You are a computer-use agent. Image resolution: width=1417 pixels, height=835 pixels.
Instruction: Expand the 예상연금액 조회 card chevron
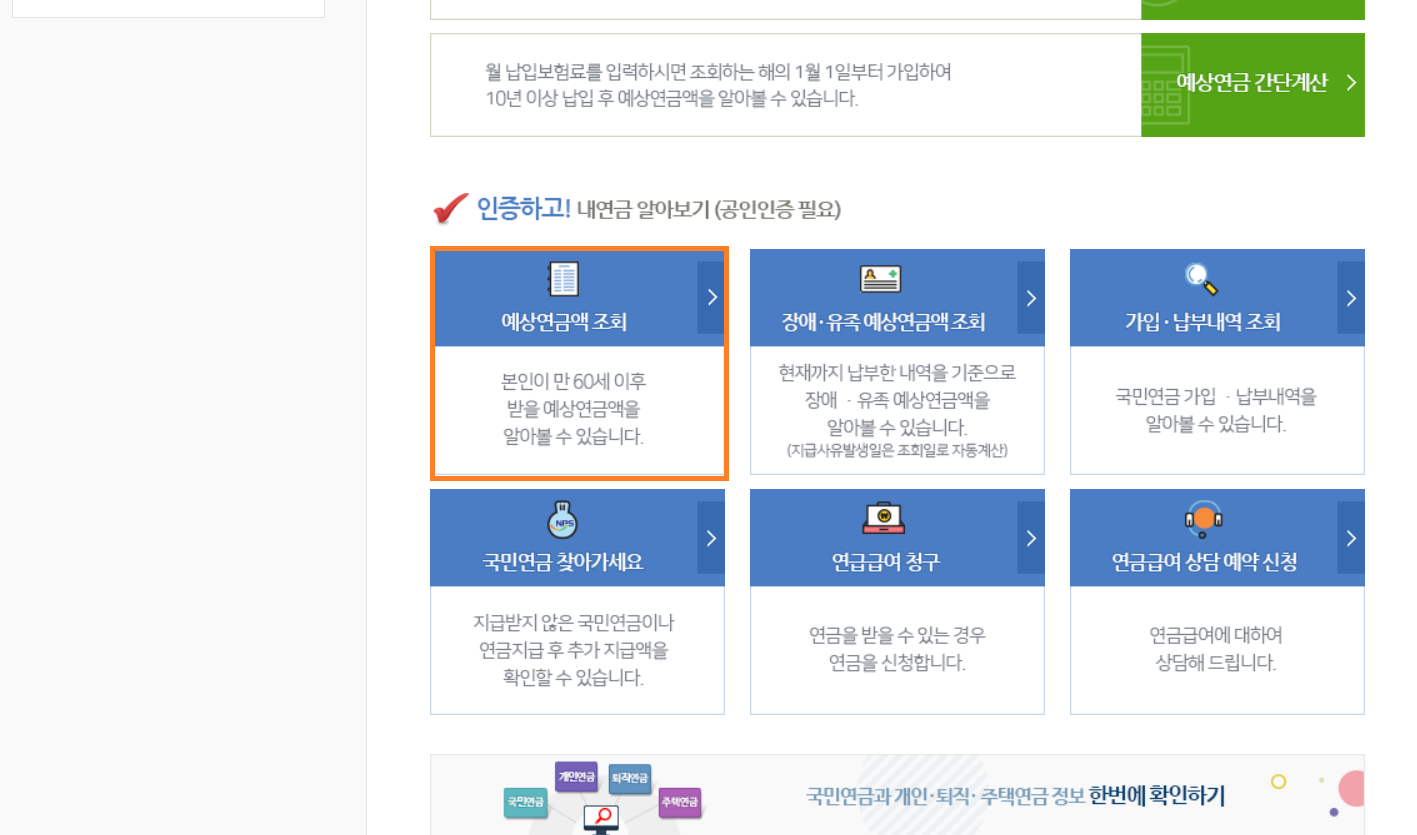click(x=711, y=296)
